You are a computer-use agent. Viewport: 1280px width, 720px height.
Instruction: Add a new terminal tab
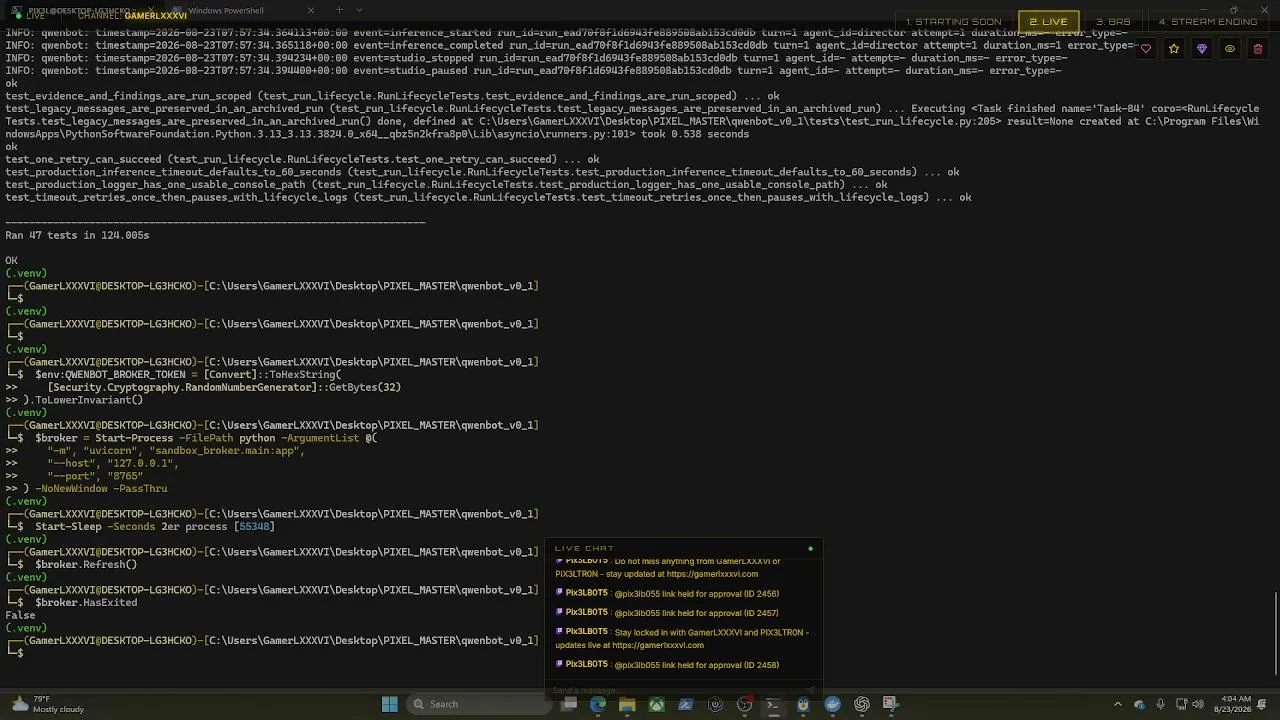(x=339, y=11)
